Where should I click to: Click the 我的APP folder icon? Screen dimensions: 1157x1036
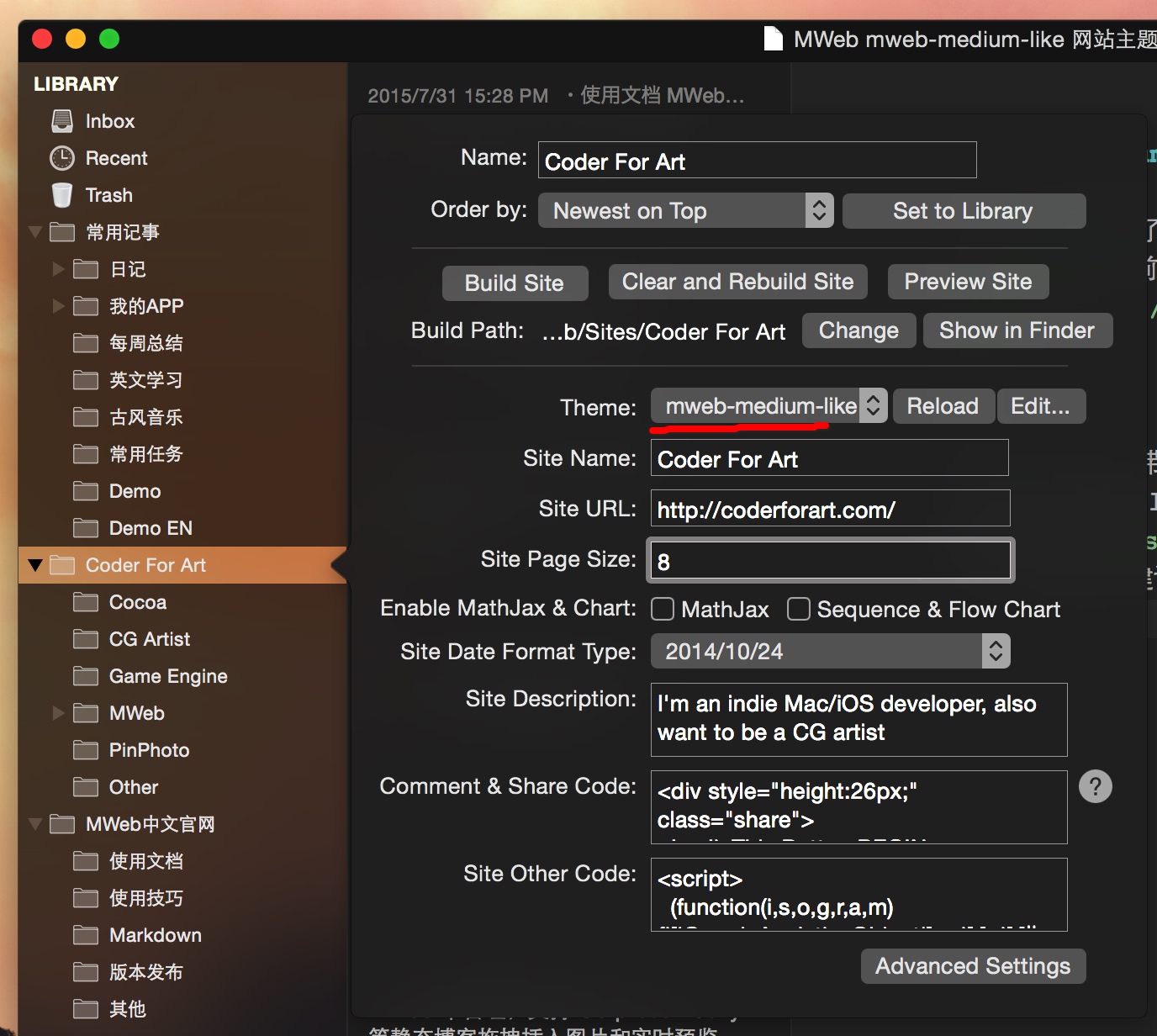(86, 306)
